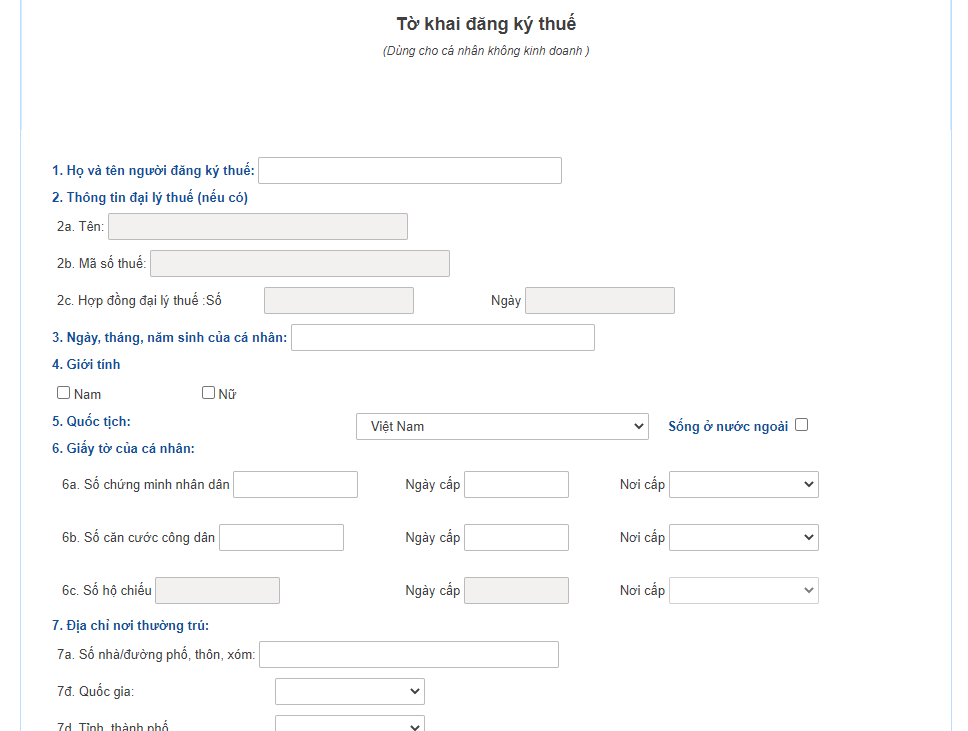Open the 7đ. Quốc gia dropdown
The width and height of the screenshot is (968, 731).
[x=349, y=691]
